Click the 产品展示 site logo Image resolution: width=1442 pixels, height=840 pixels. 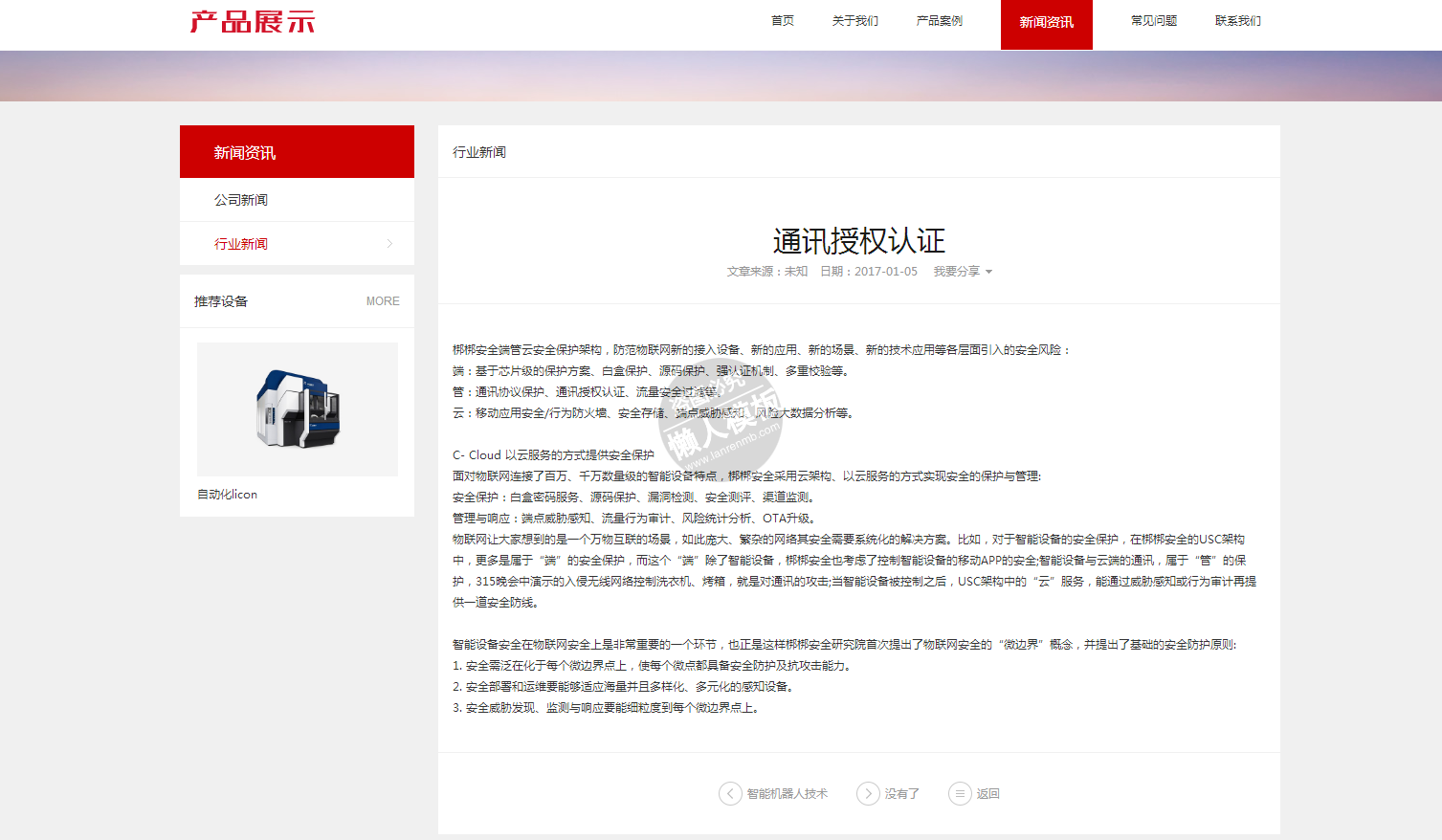[253, 22]
